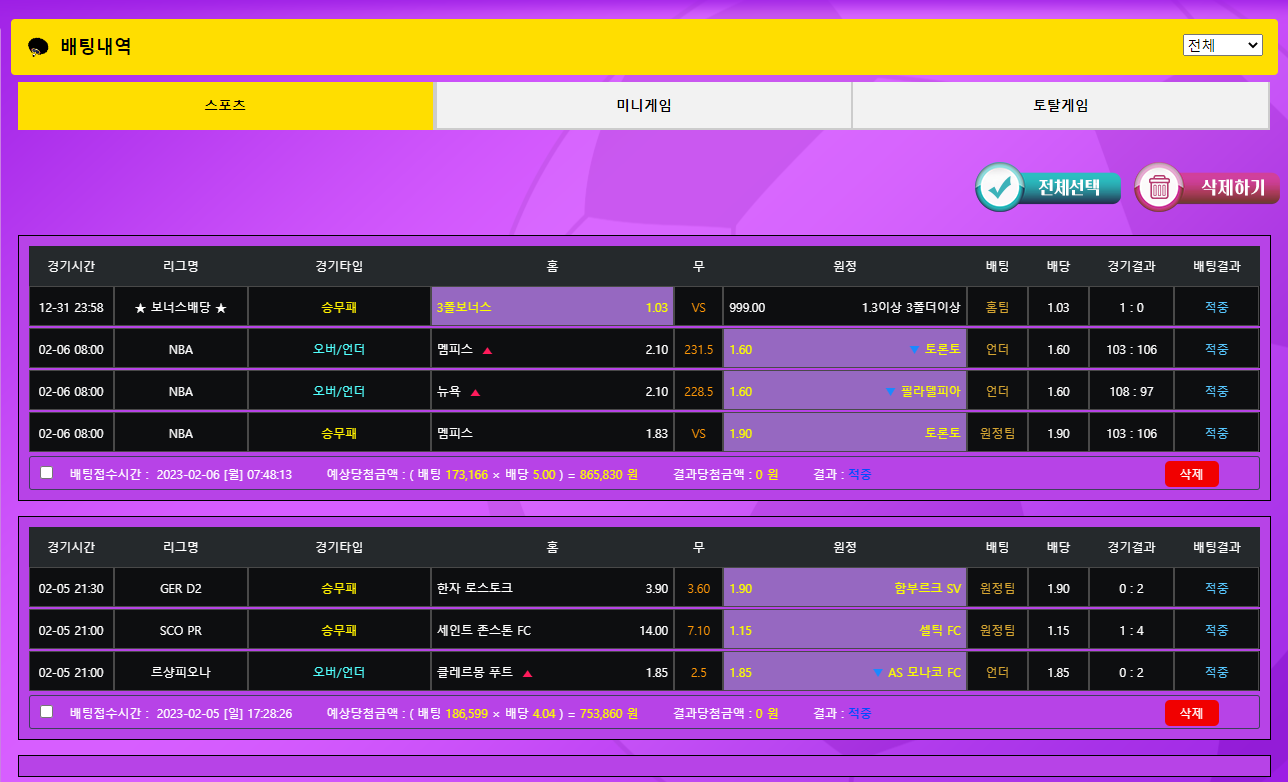
Task: Click the blue down arrow beside 필라델피아
Action: [x=890, y=392]
